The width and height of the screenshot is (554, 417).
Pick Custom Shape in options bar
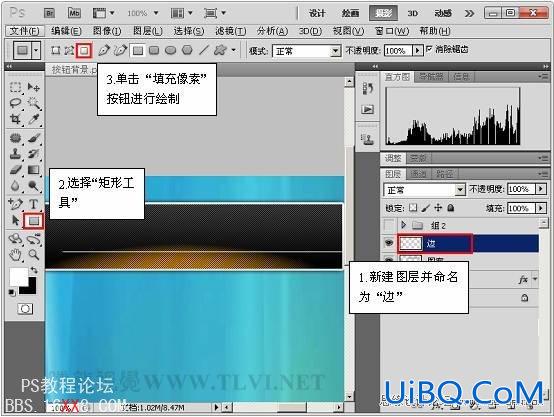(220, 51)
